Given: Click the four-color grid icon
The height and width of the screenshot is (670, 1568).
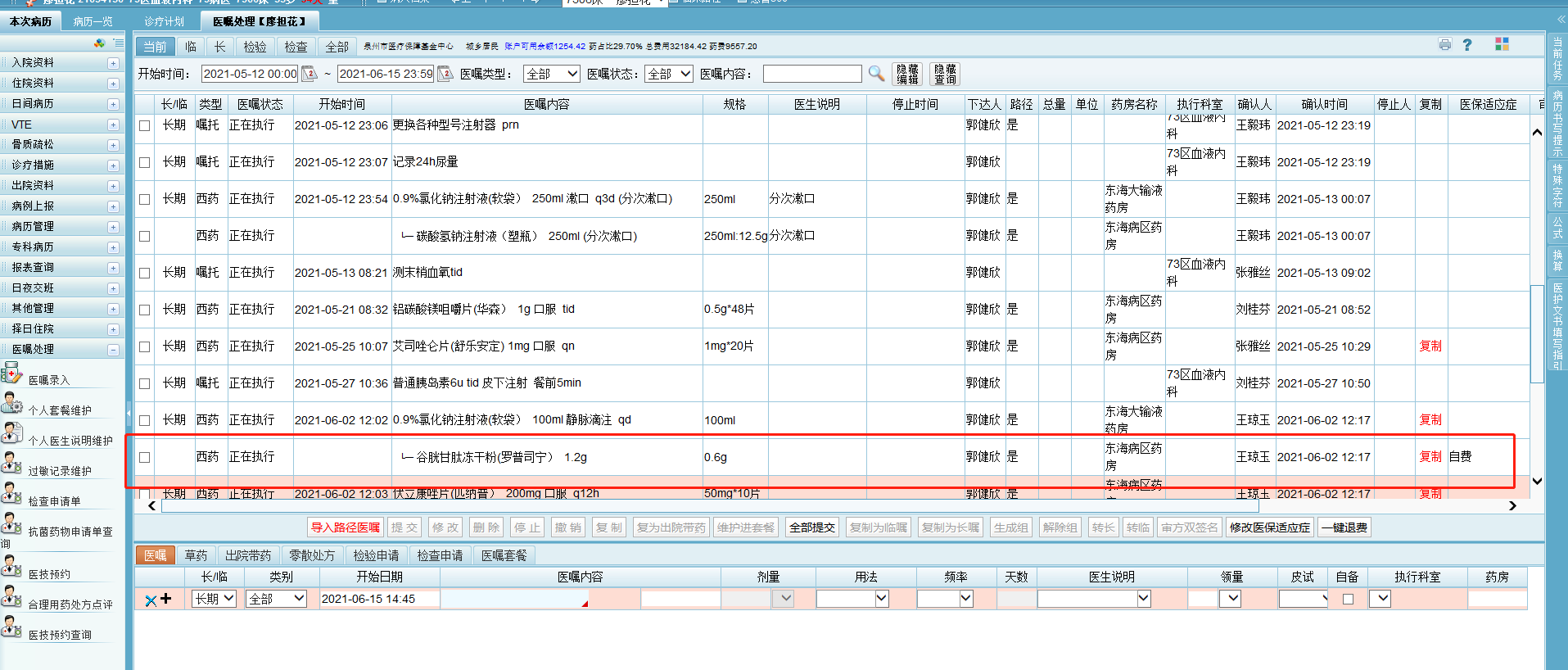Looking at the screenshot, I should coord(1502,44).
